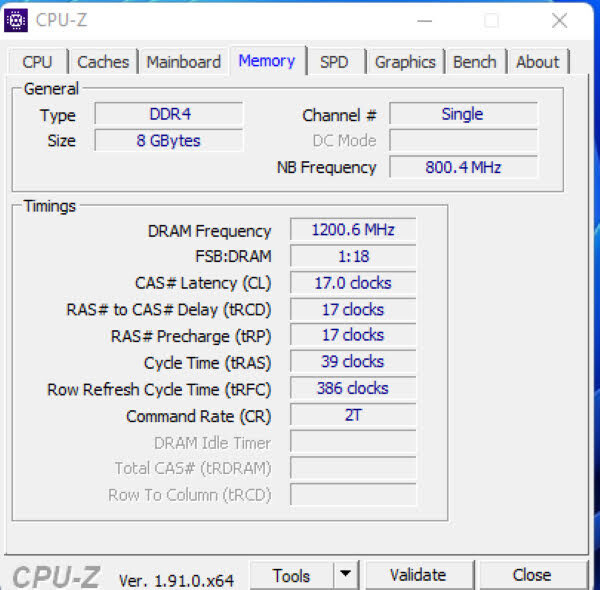Open the Bench tab

(x=475, y=62)
